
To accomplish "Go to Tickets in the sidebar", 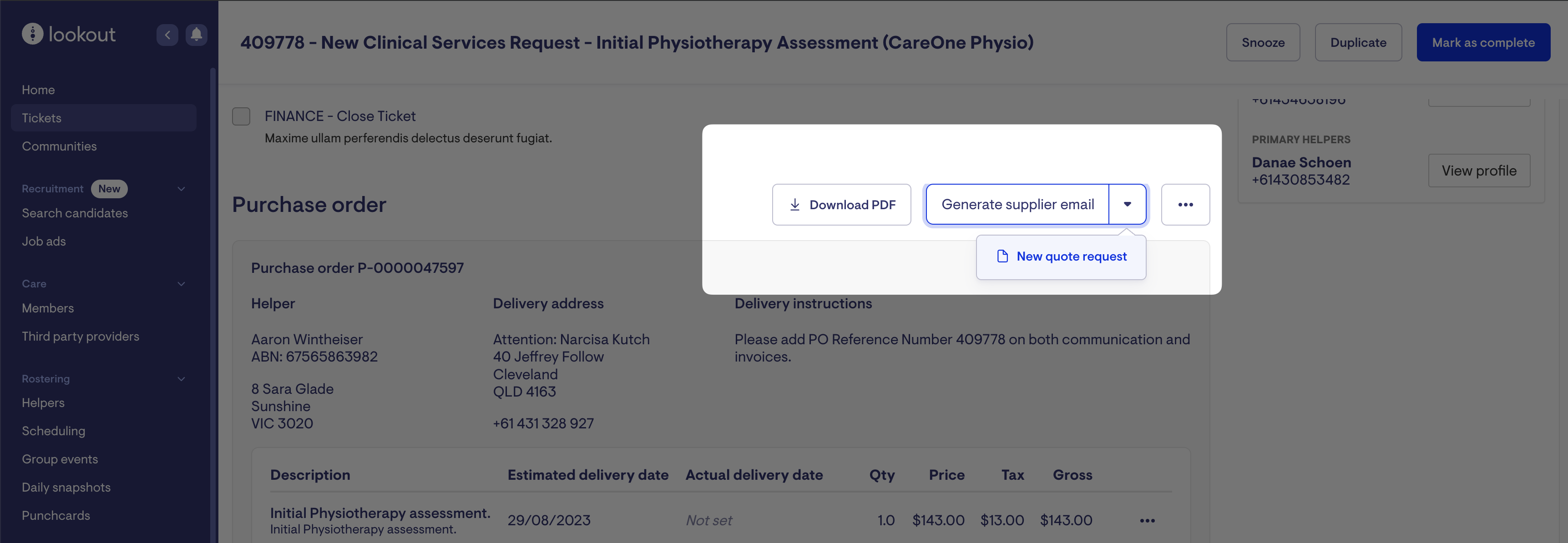I will (41, 118).
